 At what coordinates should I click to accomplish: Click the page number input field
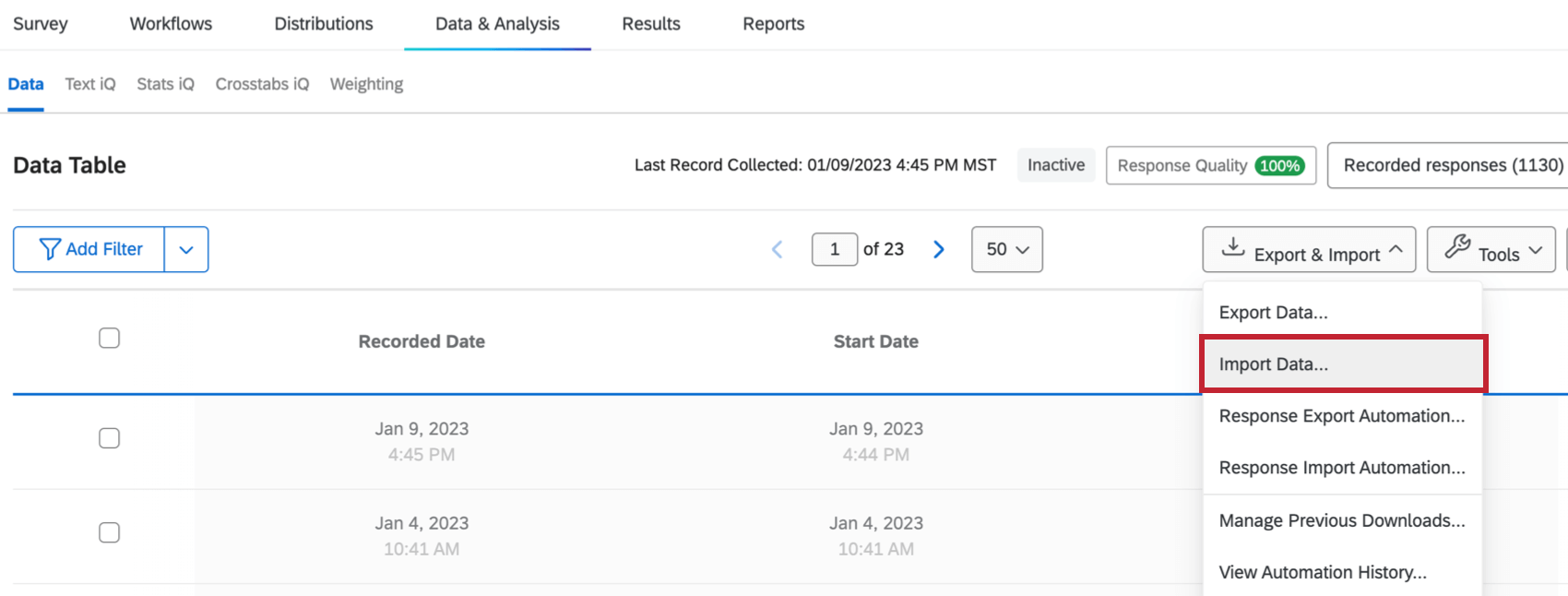[x=834, y=250]
